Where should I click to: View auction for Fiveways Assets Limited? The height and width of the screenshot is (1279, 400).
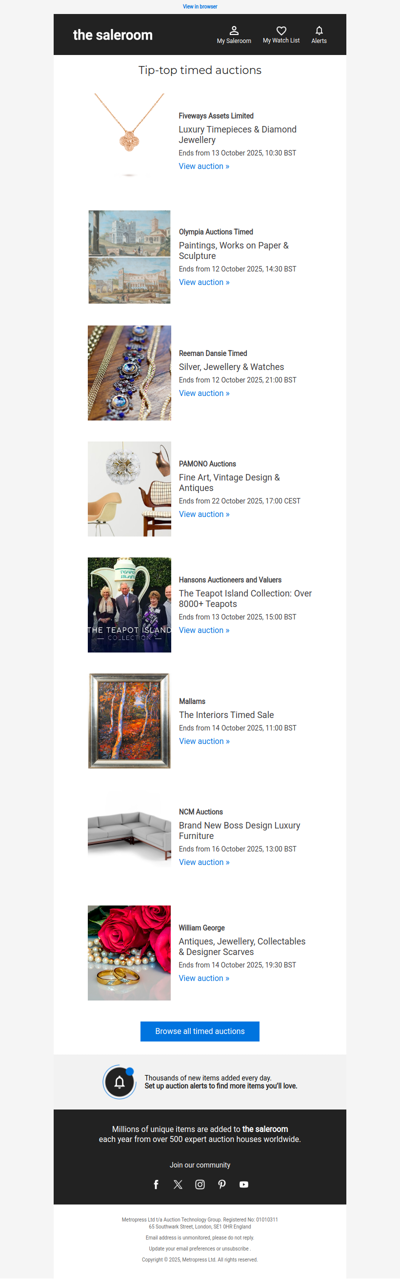click(x=204, y=167)
